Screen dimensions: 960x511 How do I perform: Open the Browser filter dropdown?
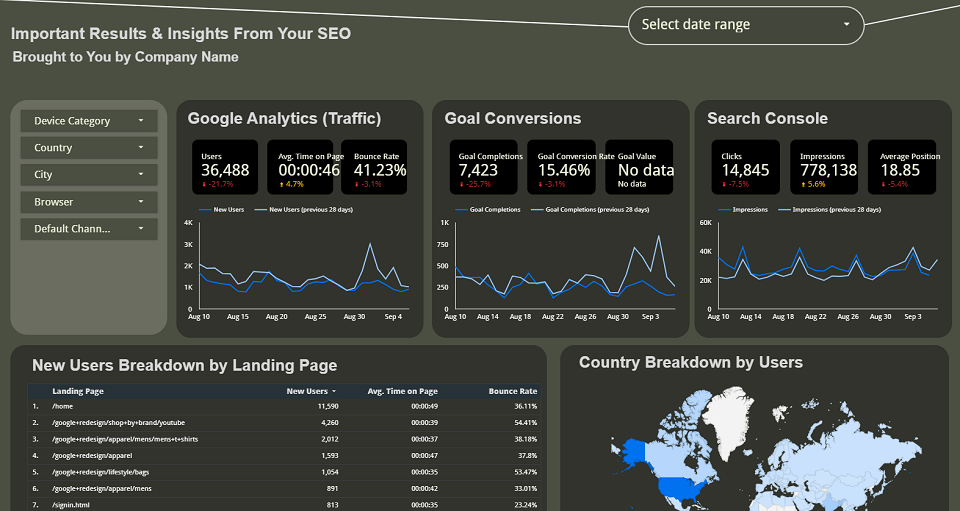coord(89,202)
